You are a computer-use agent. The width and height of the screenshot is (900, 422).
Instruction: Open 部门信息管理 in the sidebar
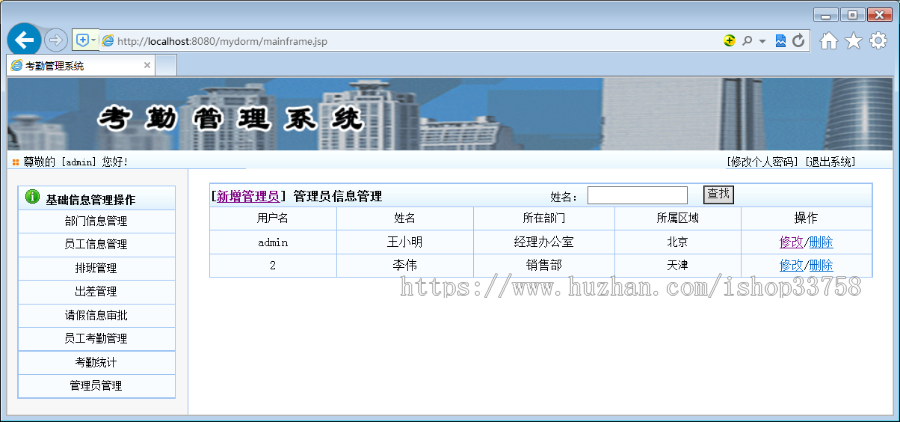click(x=96, y=221)
